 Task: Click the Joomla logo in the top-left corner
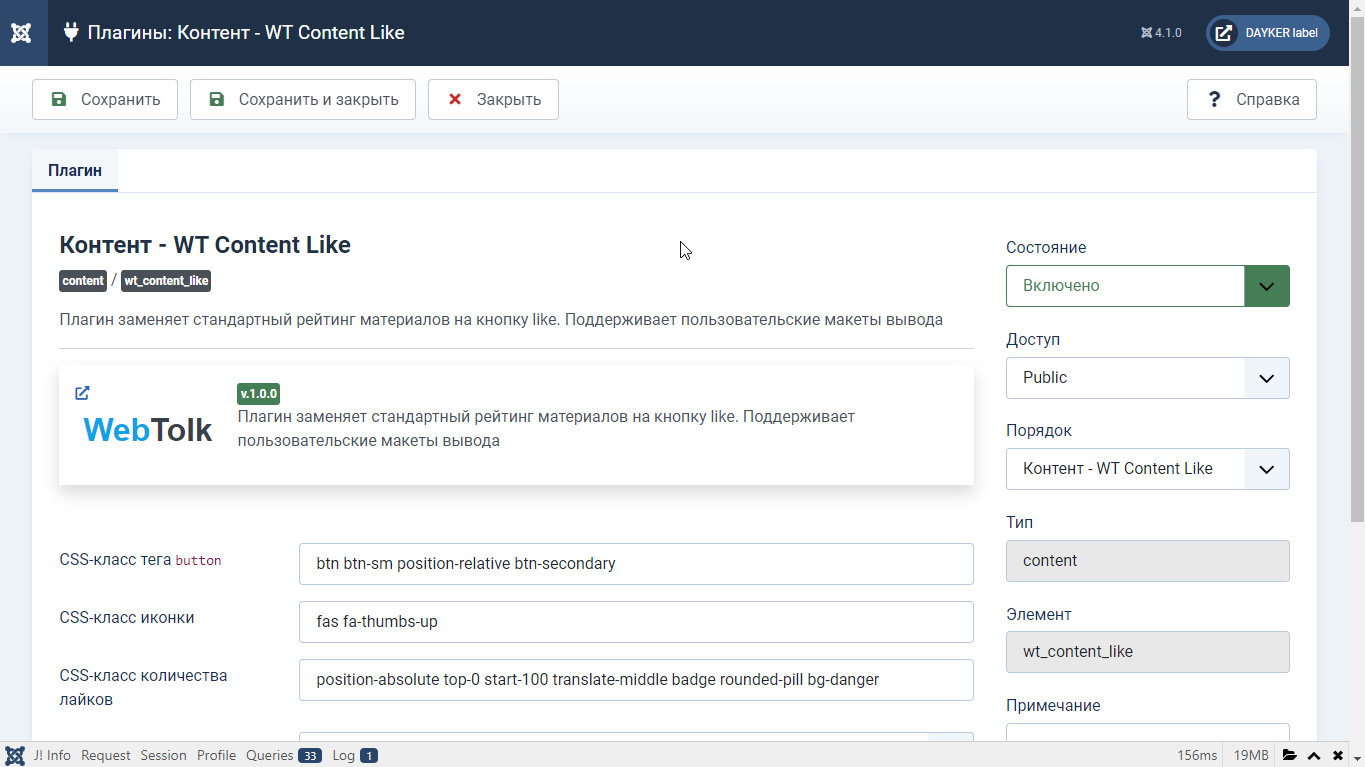click(x=21, y=33)
